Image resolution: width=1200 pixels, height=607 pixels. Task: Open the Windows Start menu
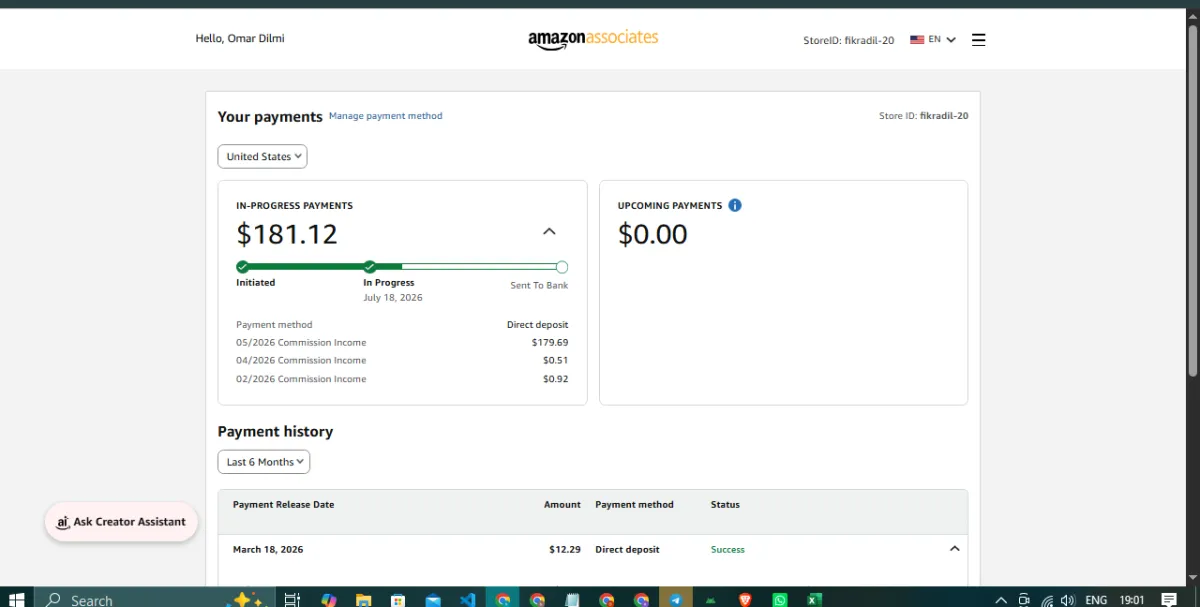(16, 598)
